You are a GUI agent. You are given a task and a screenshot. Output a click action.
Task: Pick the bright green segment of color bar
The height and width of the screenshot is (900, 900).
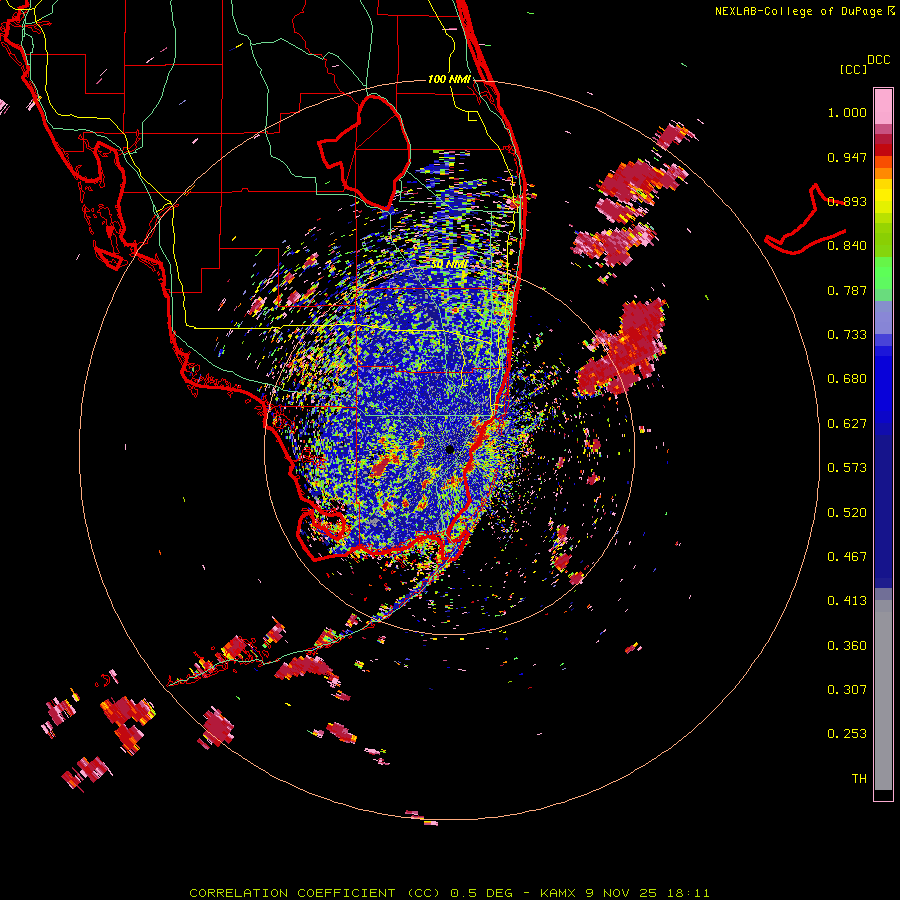(x=883, y=273)
